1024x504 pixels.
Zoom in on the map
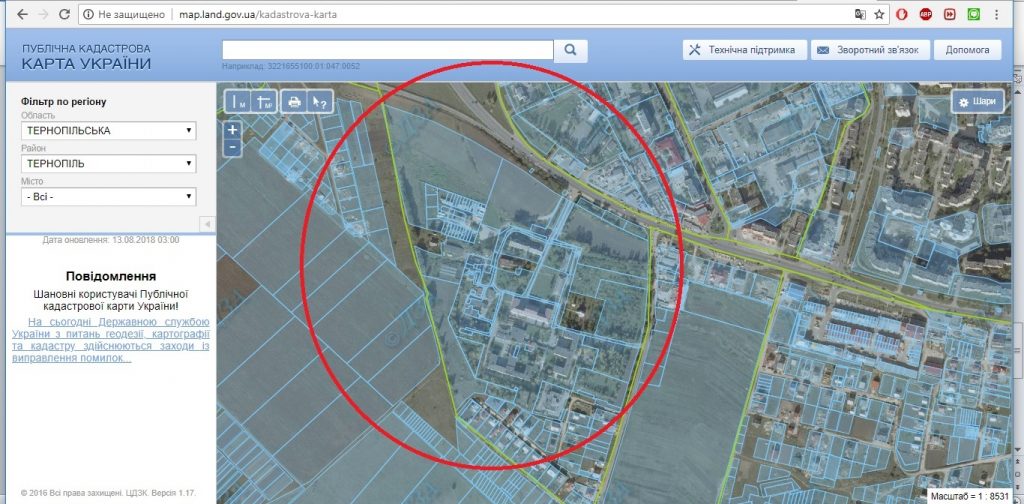coord(232,130)
